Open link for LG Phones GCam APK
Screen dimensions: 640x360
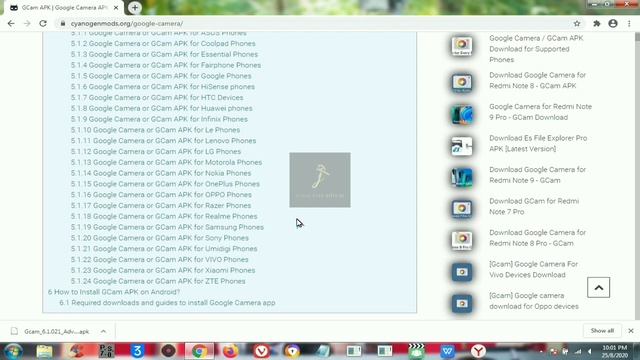[x=156, y=151]
